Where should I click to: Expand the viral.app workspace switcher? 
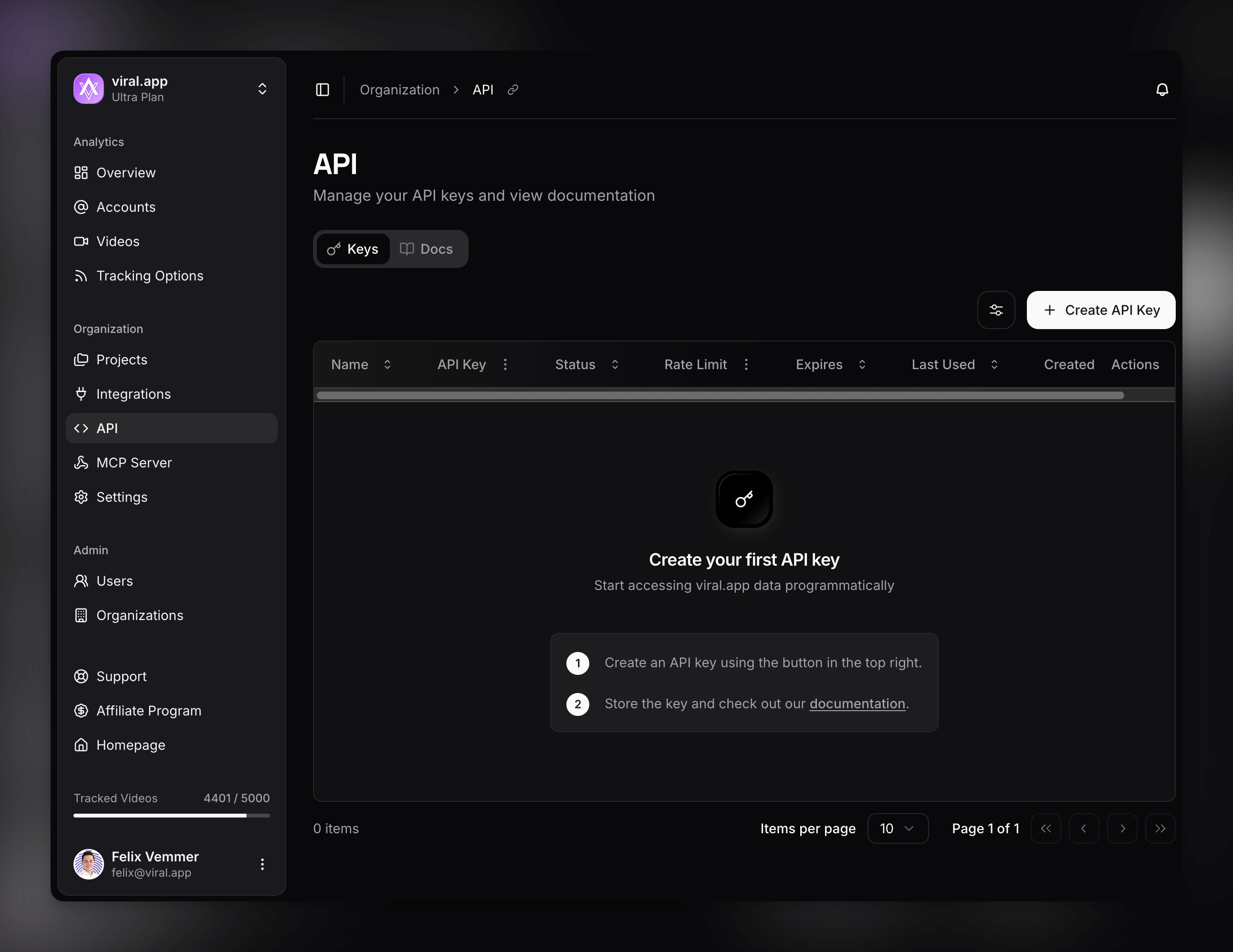tap(262, 89)
